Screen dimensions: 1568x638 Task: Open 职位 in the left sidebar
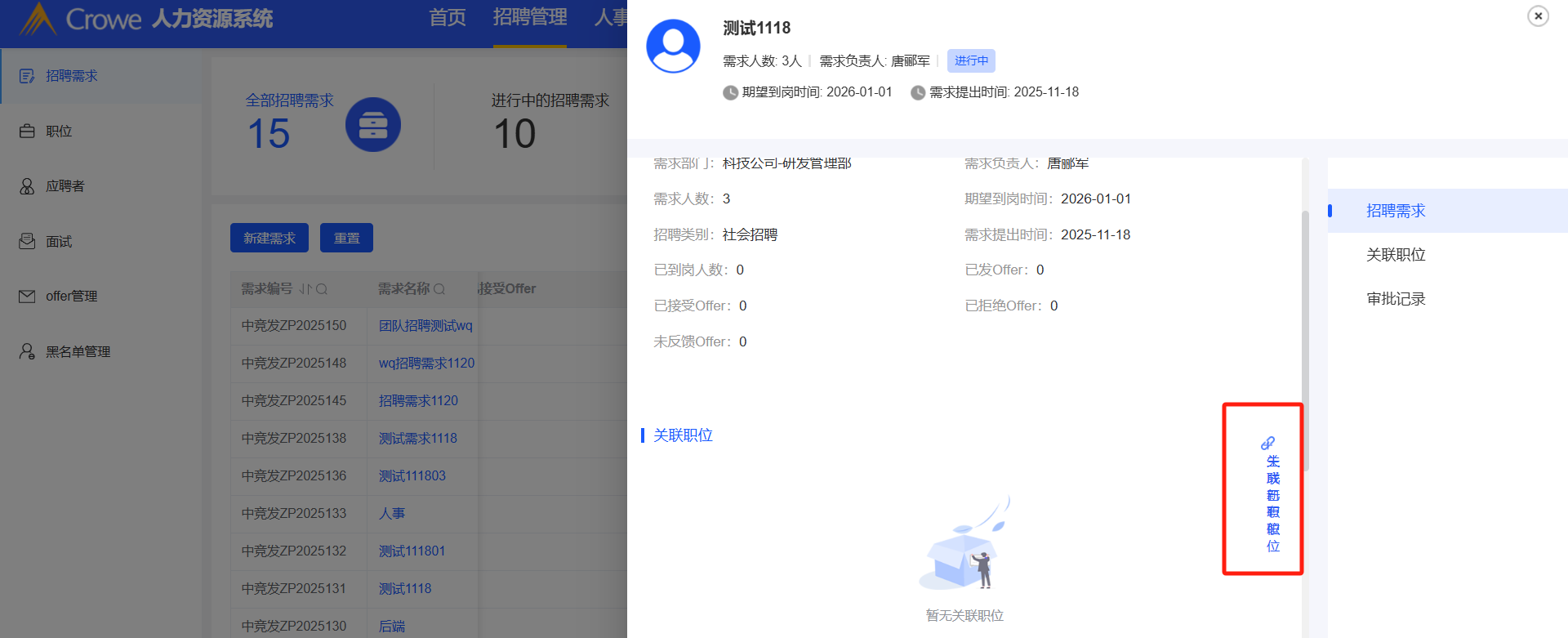point(101,131)
